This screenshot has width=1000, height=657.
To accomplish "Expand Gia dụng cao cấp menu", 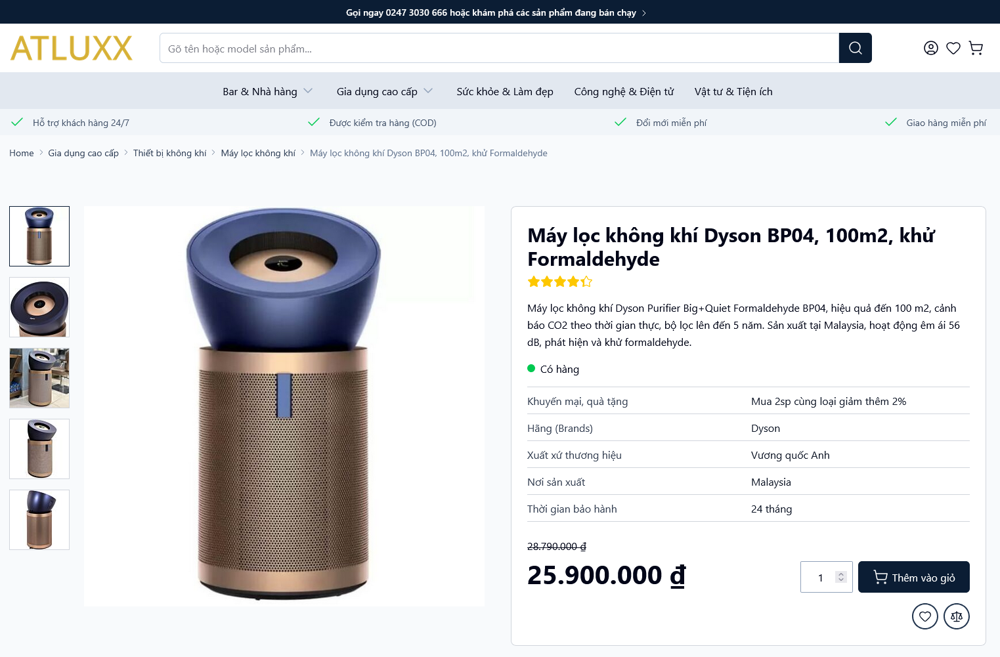I will 385,91.
